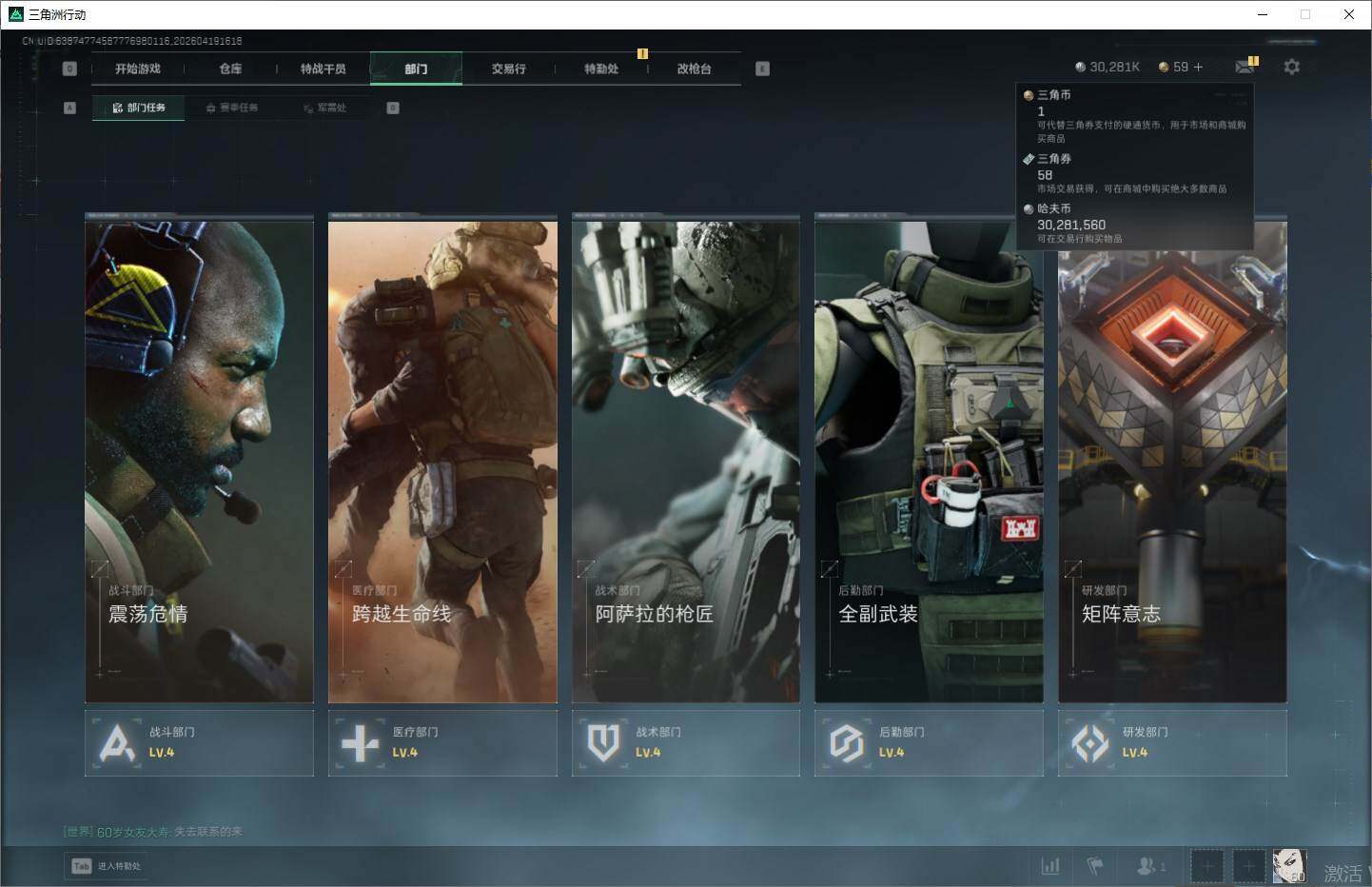The width and height of the screenshot is (1372, 887).
Task: Open the settings gear icon
Action: tap(1291, 67)
